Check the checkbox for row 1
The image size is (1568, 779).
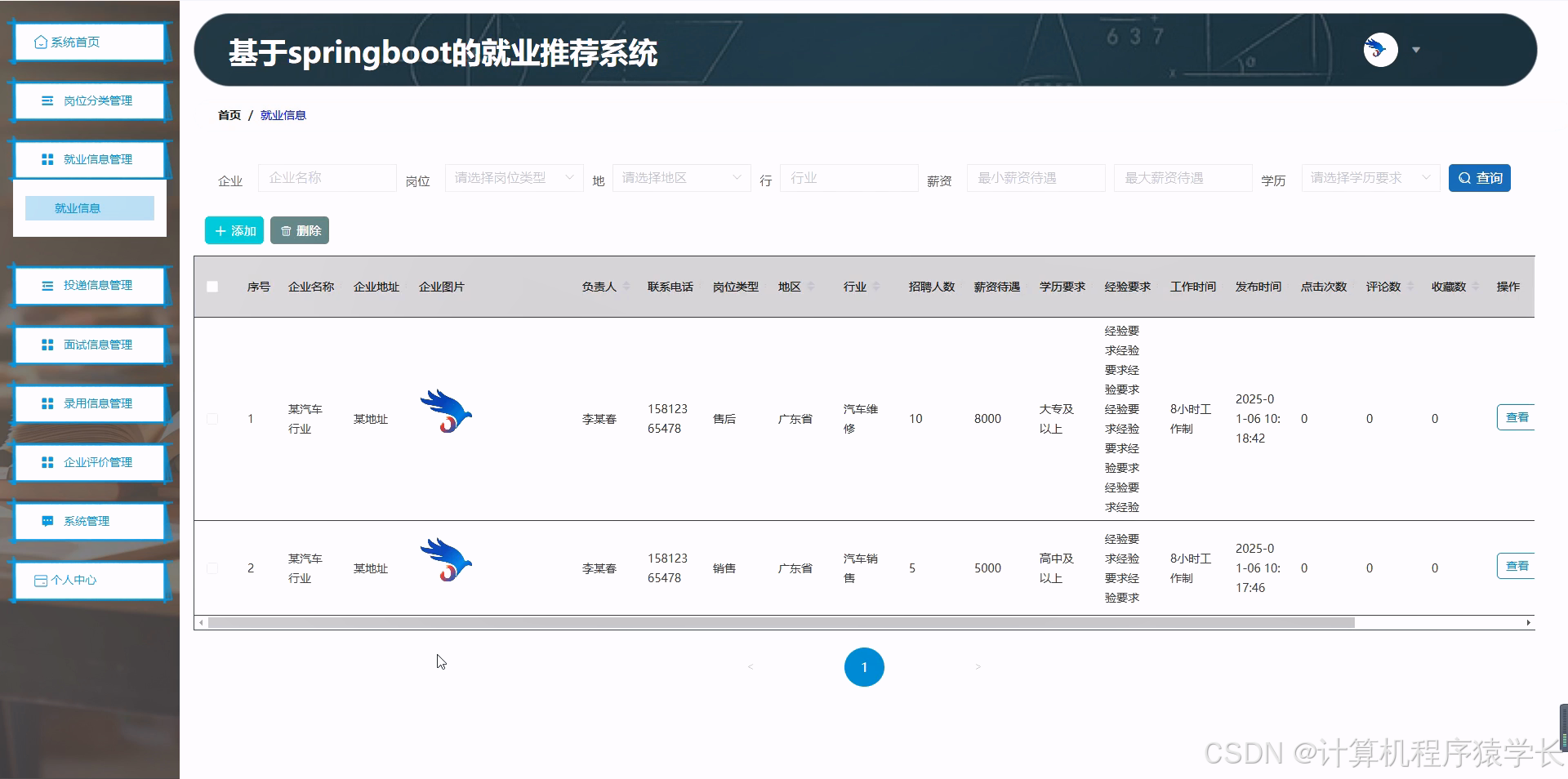(212, 419)
